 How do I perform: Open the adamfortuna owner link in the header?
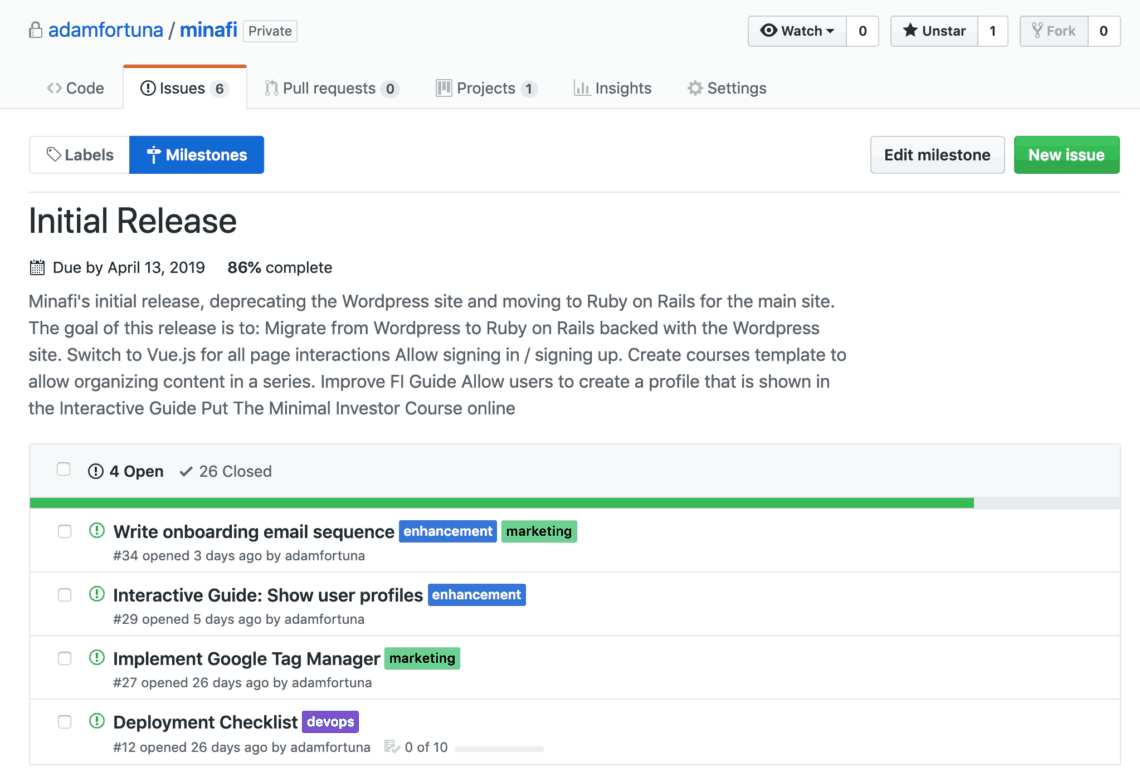(105, 30)
